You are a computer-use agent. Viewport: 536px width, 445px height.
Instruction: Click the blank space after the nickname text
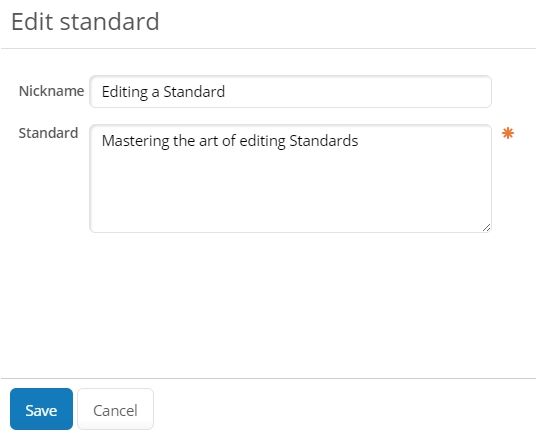tap(356, 92)
